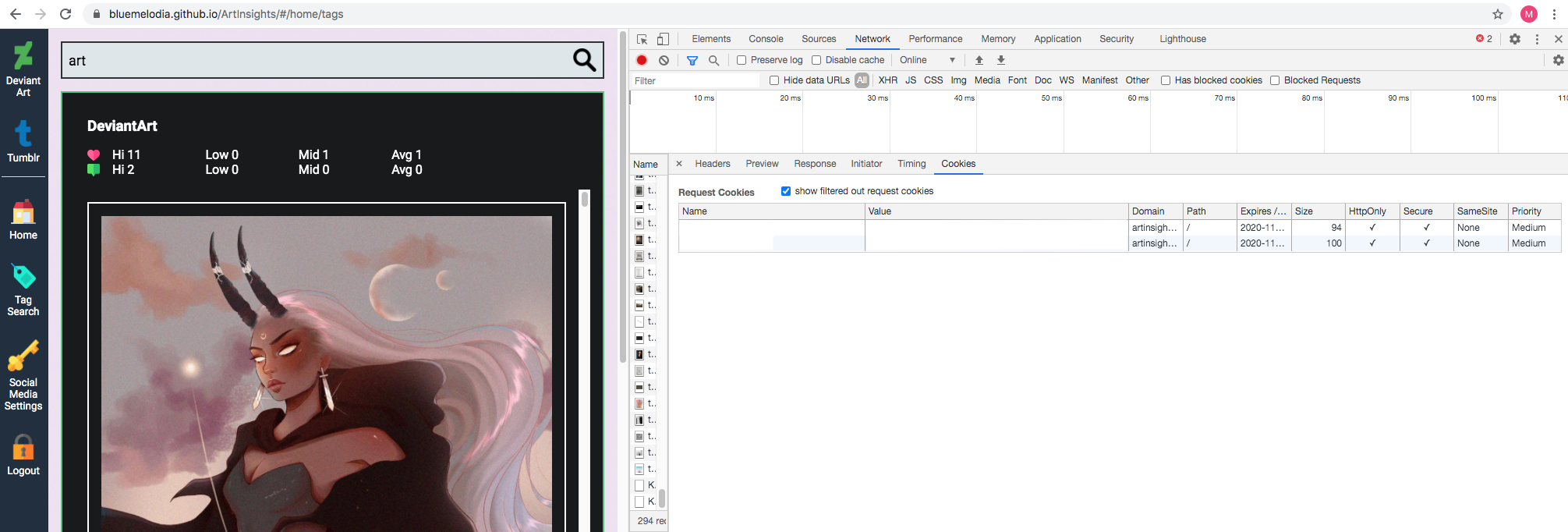Uncheck show filtered out request cookies
The image size is (1568, 532).
pos(786,191)
